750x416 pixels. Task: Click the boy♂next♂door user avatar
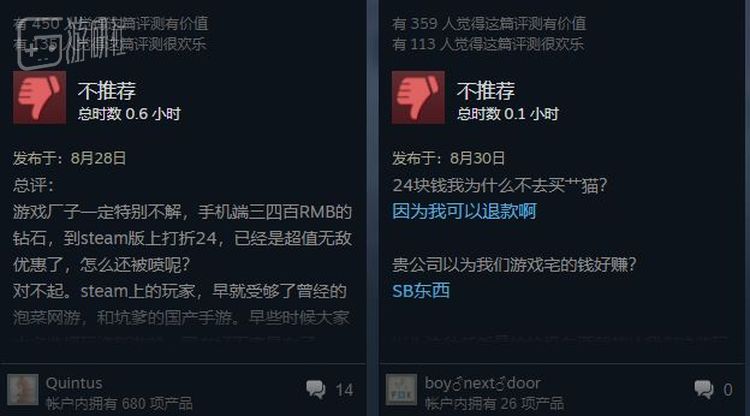401,390
